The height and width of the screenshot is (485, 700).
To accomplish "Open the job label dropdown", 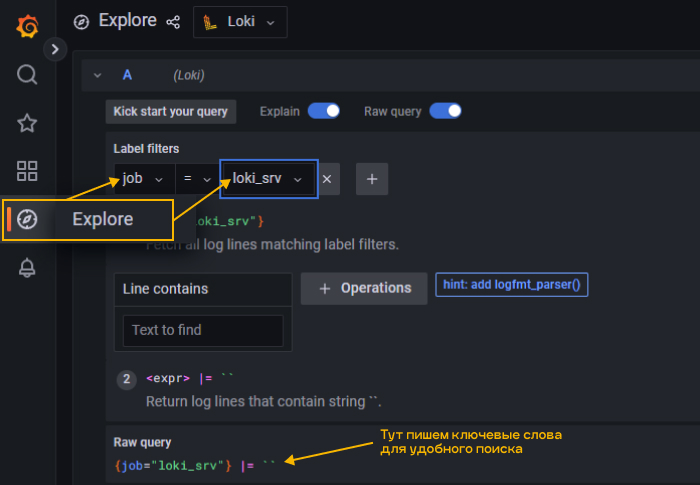I will click(144, 179).
